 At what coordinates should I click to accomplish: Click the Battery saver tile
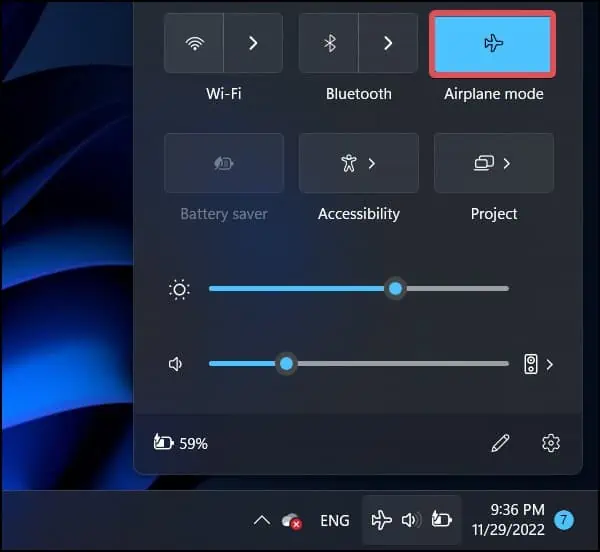click(224, 163)
